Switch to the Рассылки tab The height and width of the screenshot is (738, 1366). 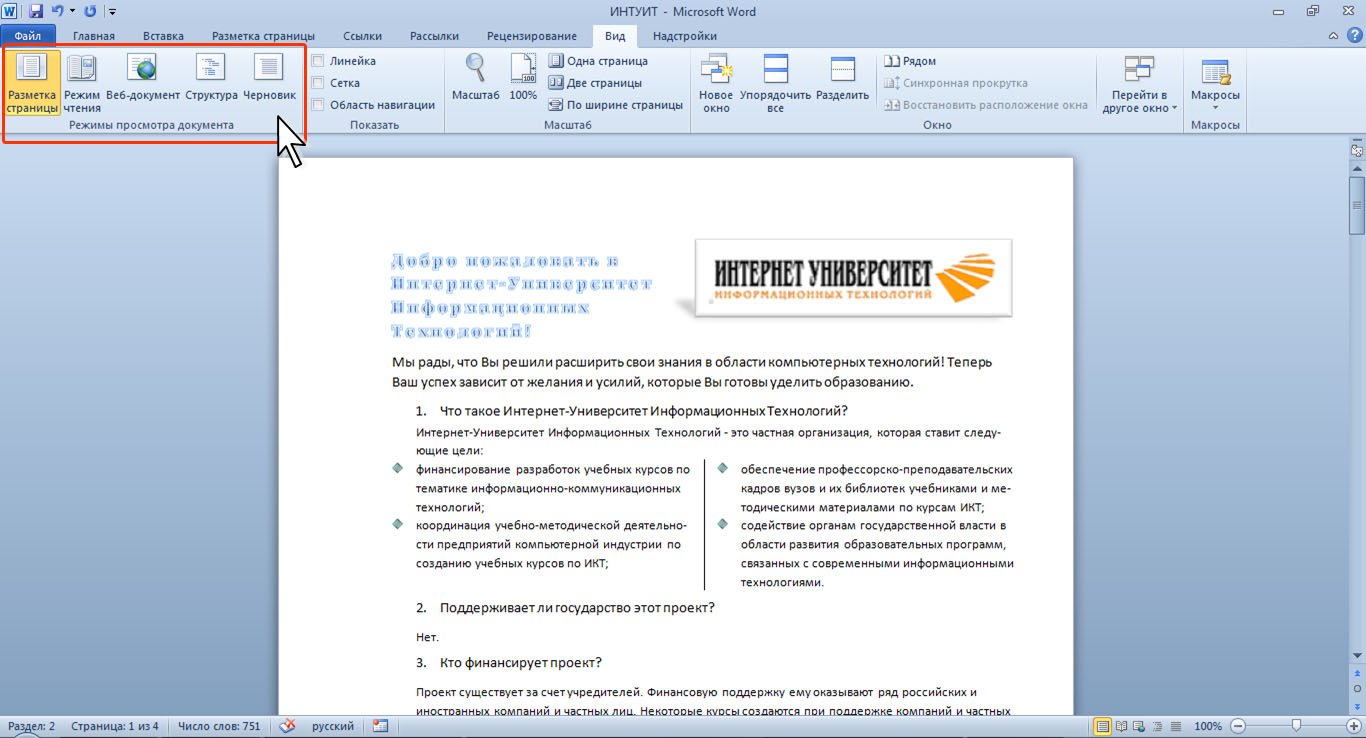435,36
